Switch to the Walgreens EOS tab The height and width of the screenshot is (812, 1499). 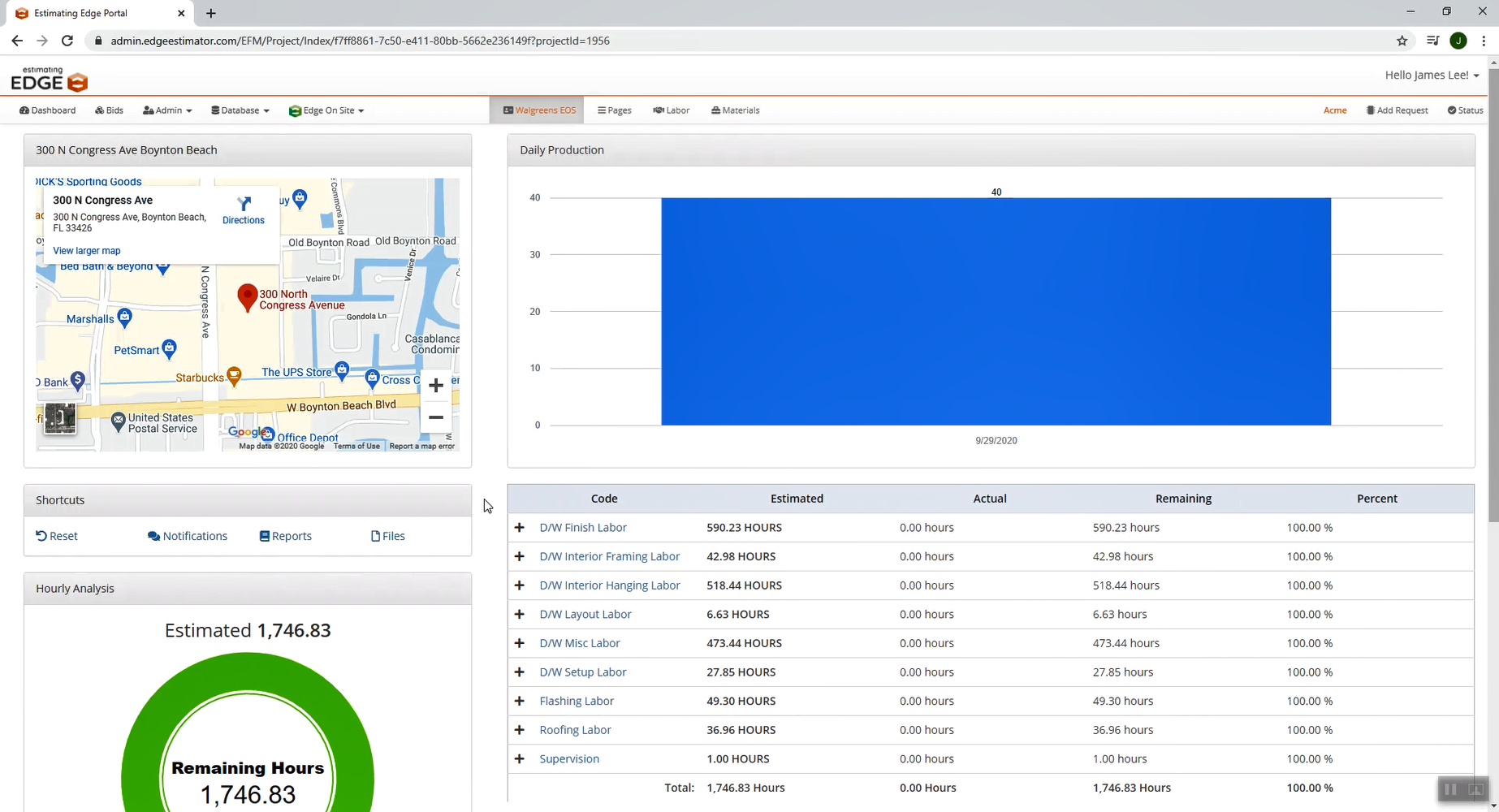click(x=538, y=110)
